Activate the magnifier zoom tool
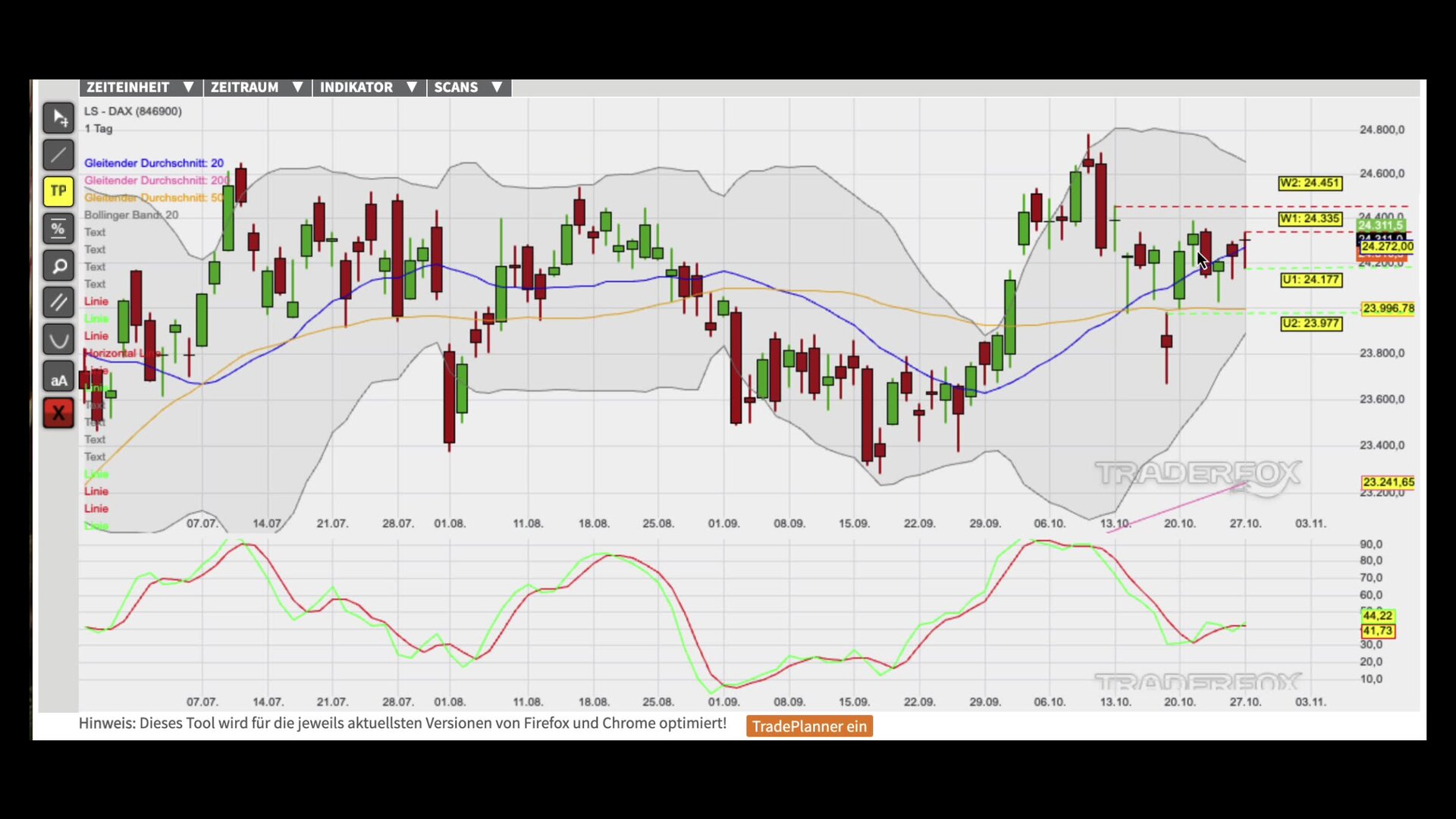Viewport: 1456px width, 819px height. click(58, 266)
